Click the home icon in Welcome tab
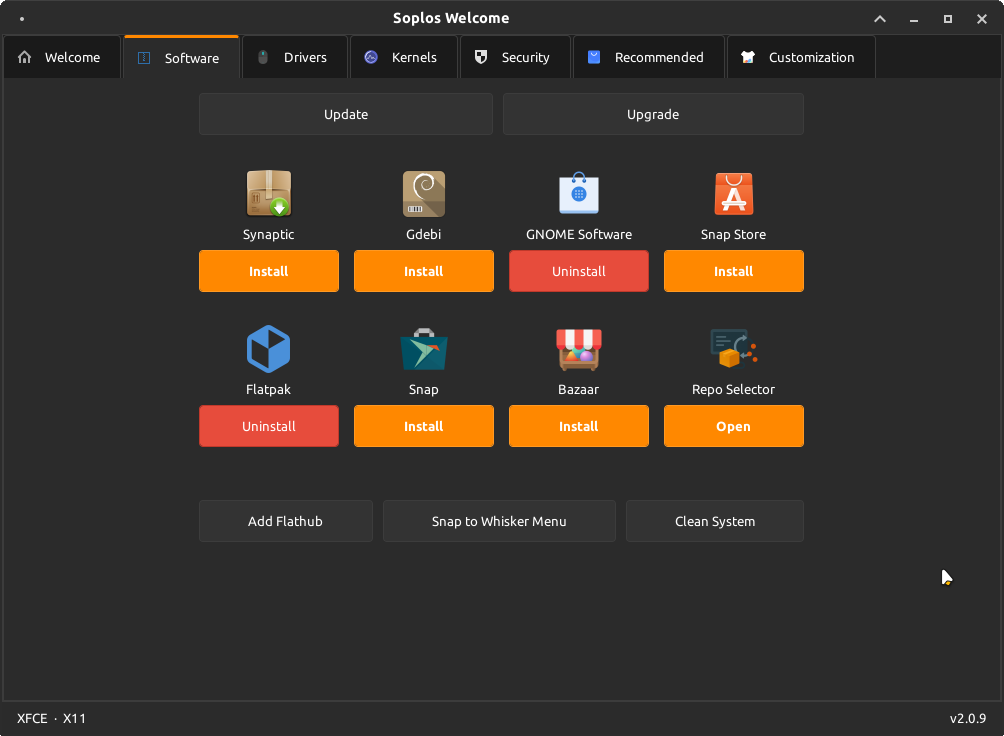The width and height of the screenshot is (1004, 736). pos(24,57)
